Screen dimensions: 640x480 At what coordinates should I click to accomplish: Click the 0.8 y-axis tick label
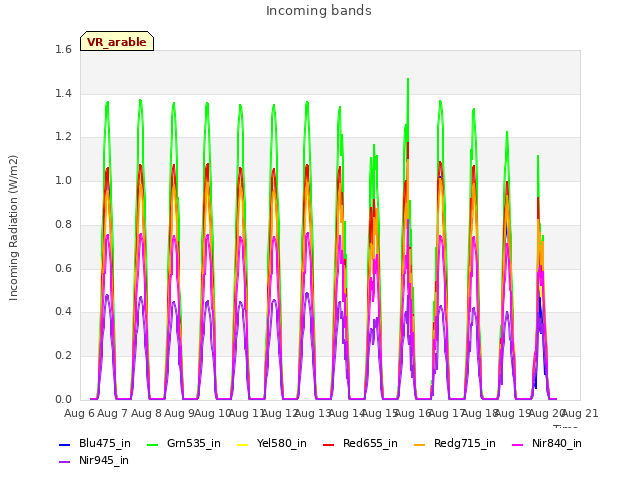click(63, 224)
